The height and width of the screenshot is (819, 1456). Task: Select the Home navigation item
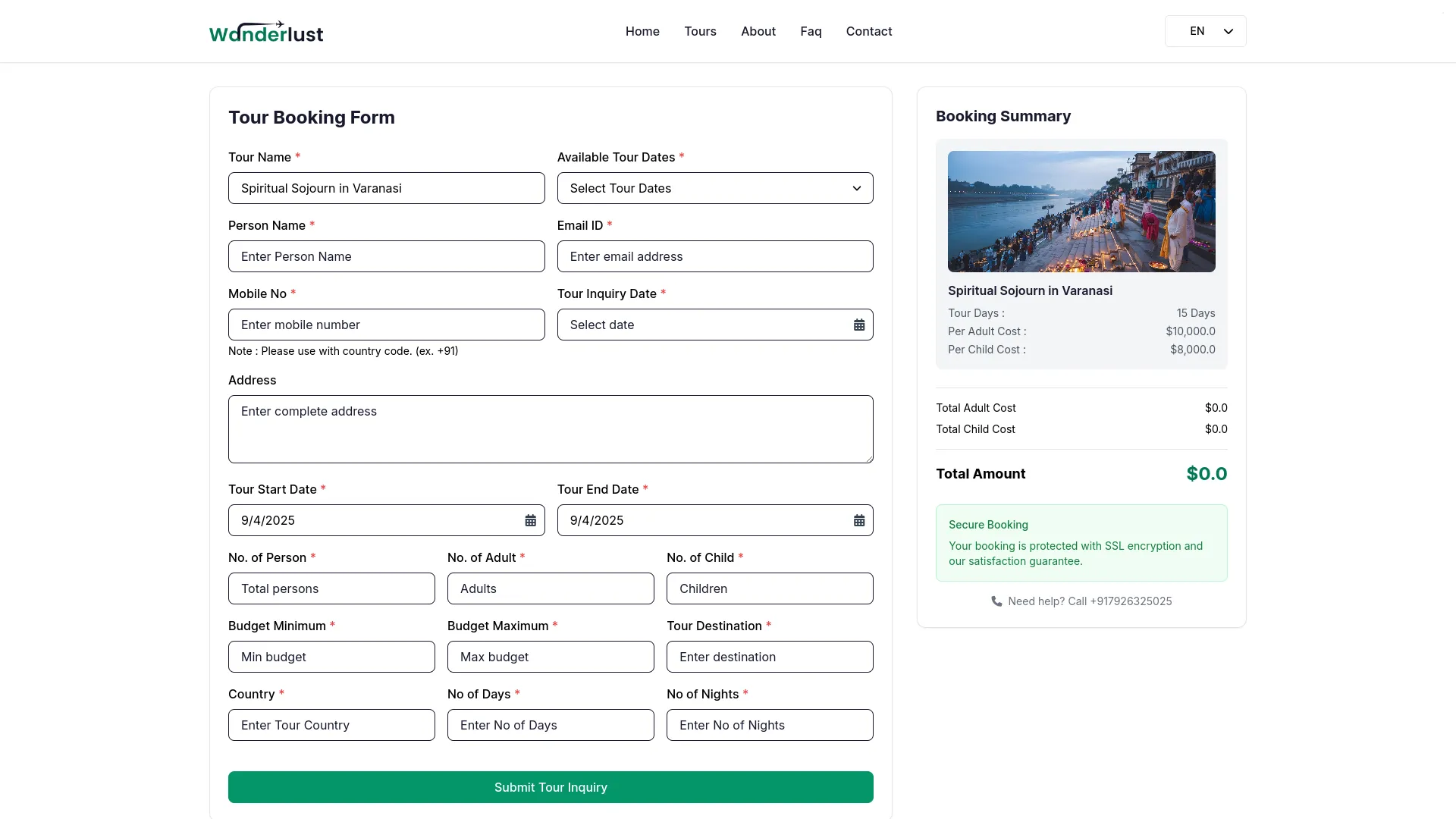pos(642,31)
